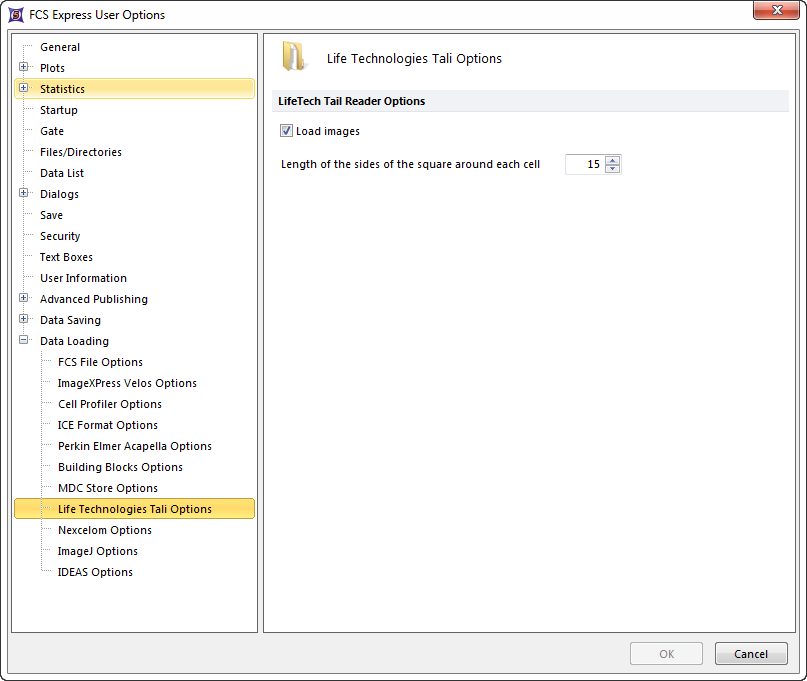Screen dimensions: 807x681
Task: Expand the Statistics tree node
Action: 24,89
